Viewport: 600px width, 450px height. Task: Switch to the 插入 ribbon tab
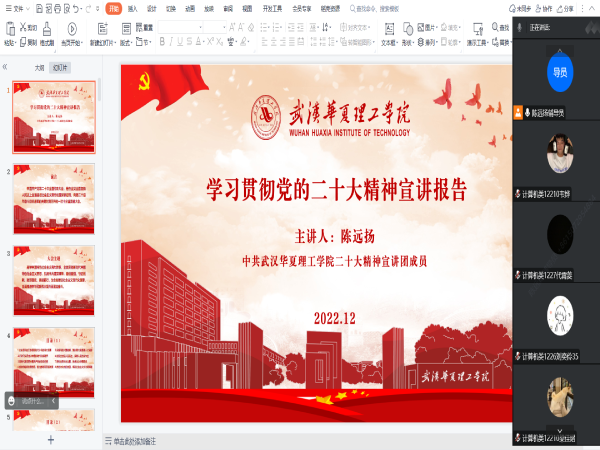coord(132,8)
